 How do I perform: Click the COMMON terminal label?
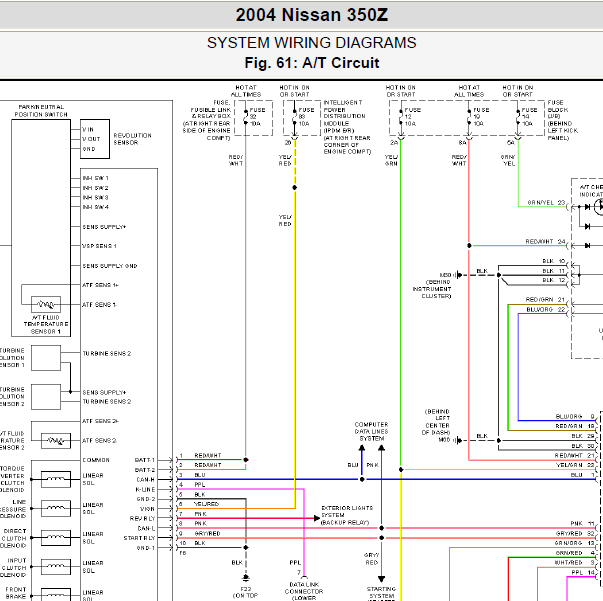[96, 460]
